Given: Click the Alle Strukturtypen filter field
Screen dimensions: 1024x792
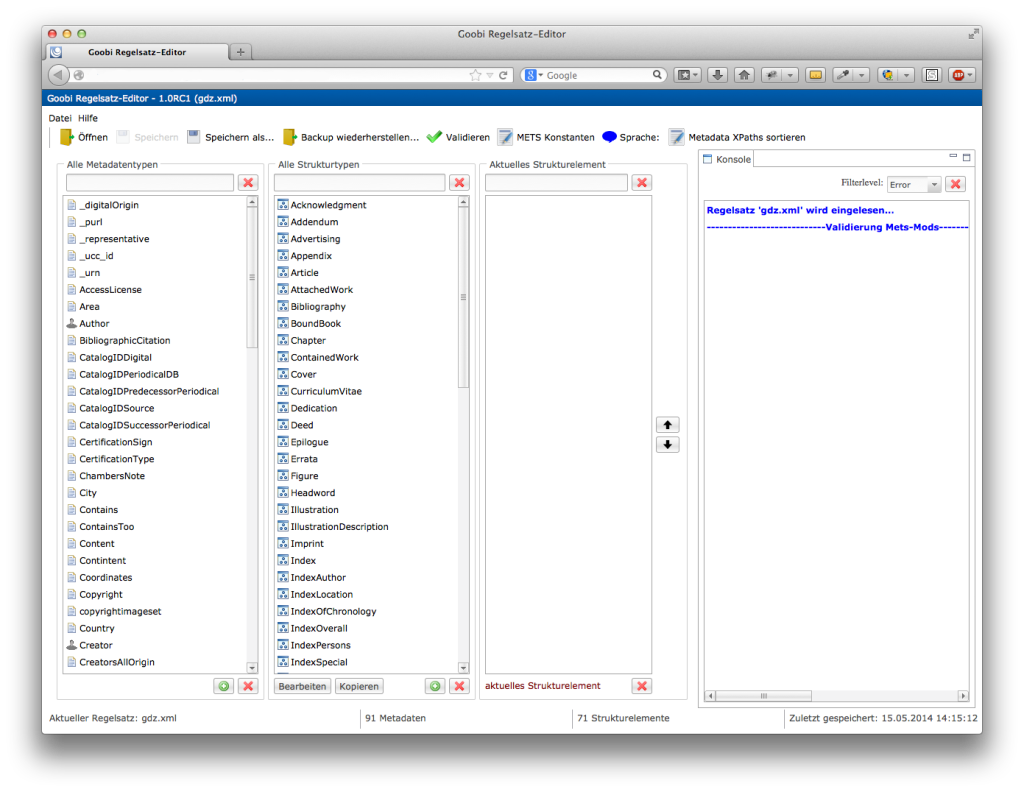Looking at the screenshot, I should pyautogui.click(x=360, y=183).
